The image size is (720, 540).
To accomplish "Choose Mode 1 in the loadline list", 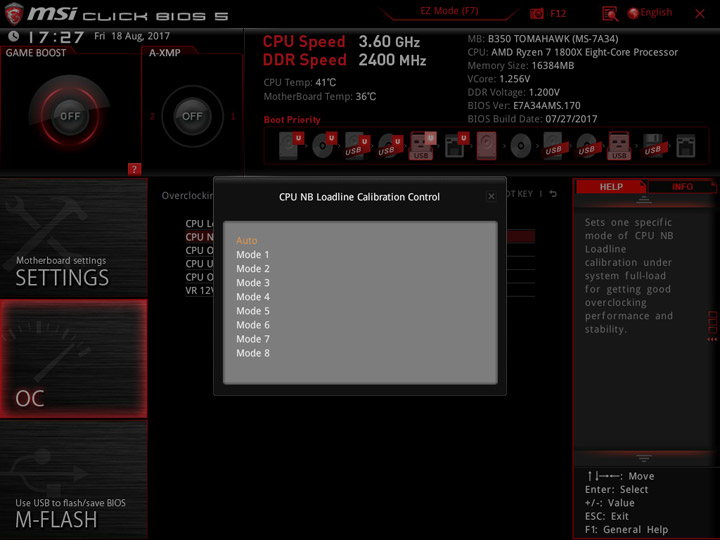I will pos(253,255).
